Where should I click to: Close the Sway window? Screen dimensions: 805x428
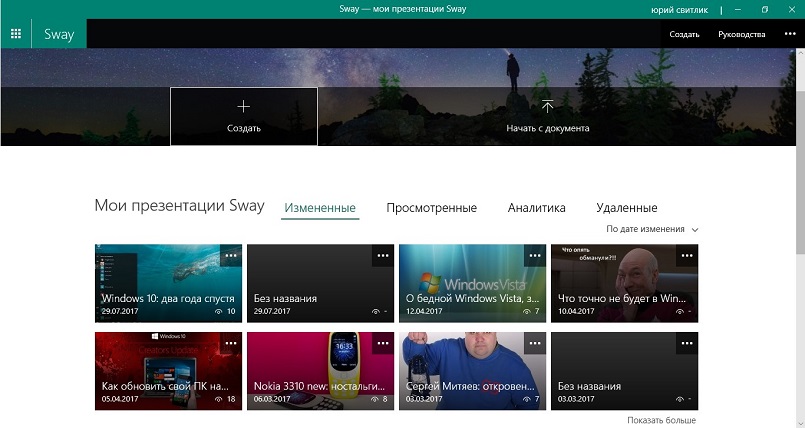pos(792,9)
